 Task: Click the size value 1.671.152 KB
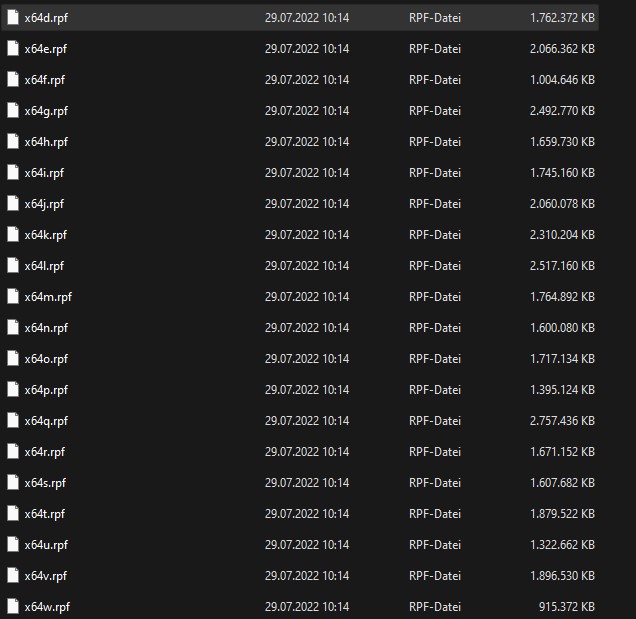pyautogui.click(x=562, y=452)
